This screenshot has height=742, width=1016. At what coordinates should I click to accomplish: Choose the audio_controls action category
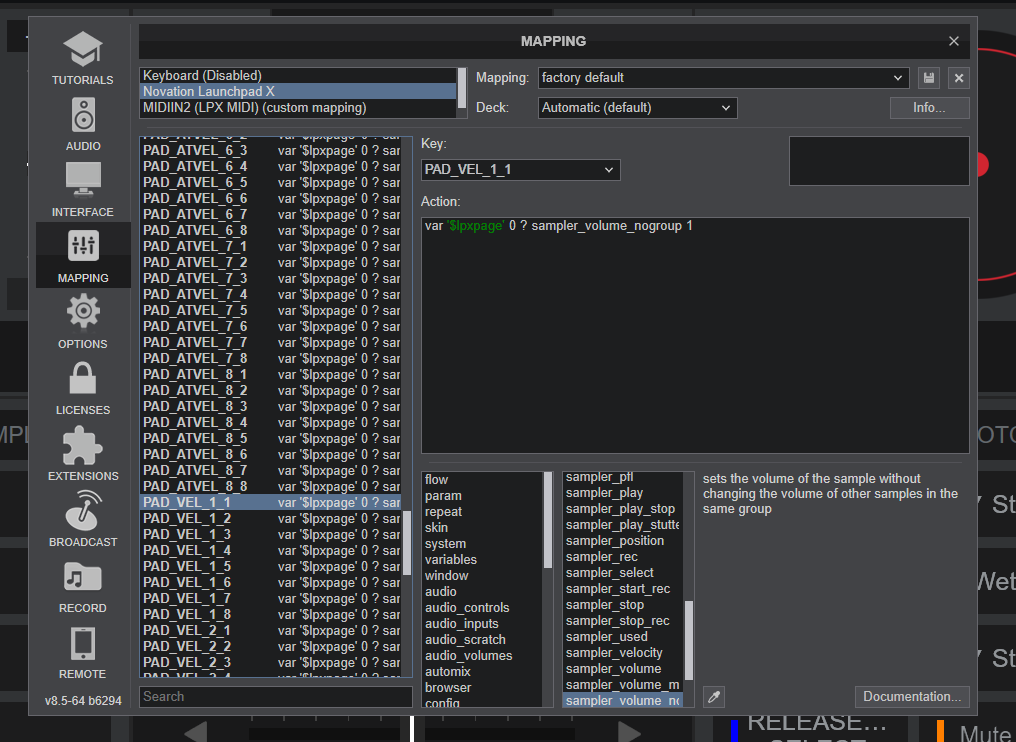[x=483, y=607]
